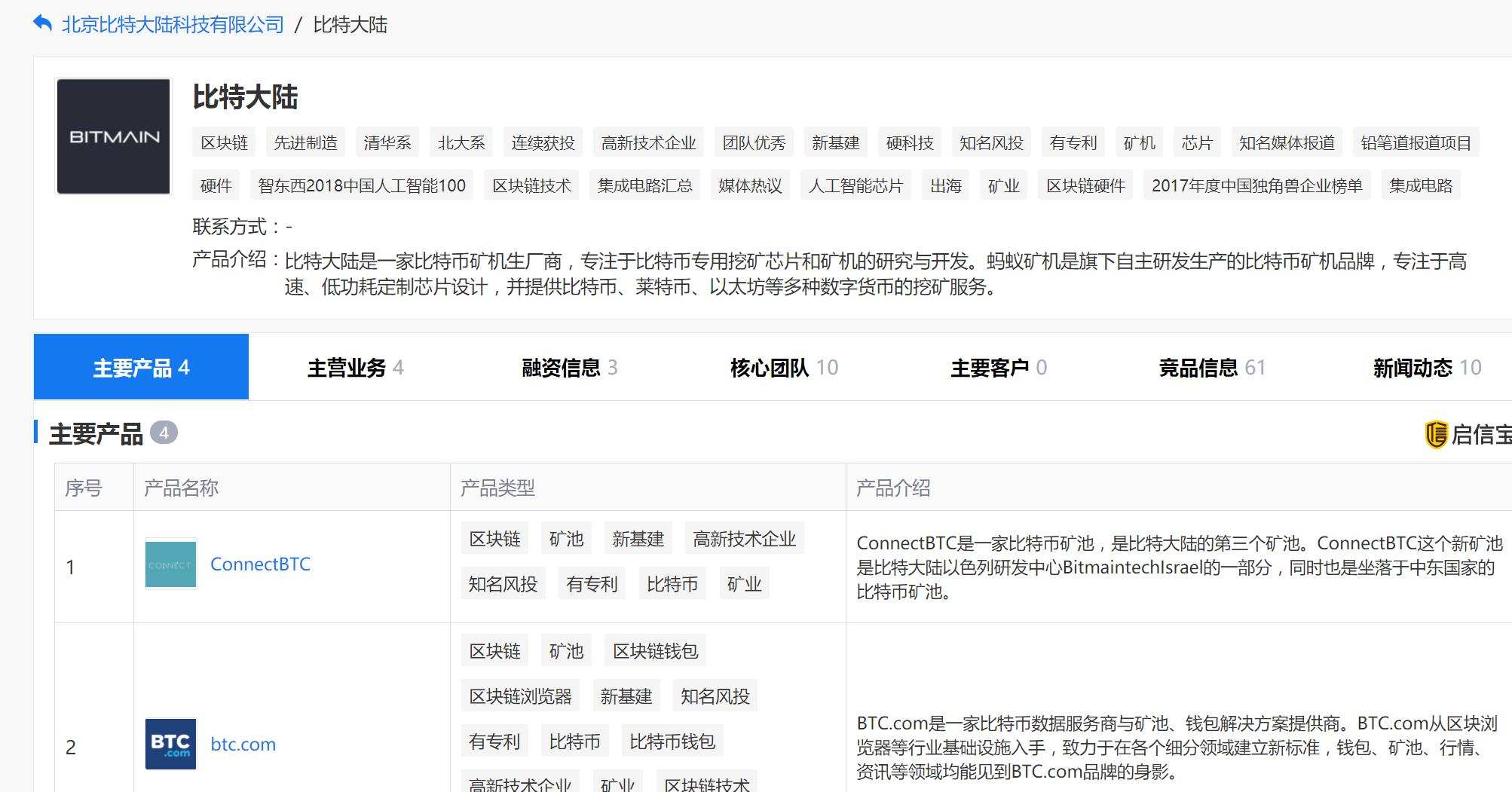Click the 知名风投 tag in company header
1512x792 pixels.
pos(991,142)
